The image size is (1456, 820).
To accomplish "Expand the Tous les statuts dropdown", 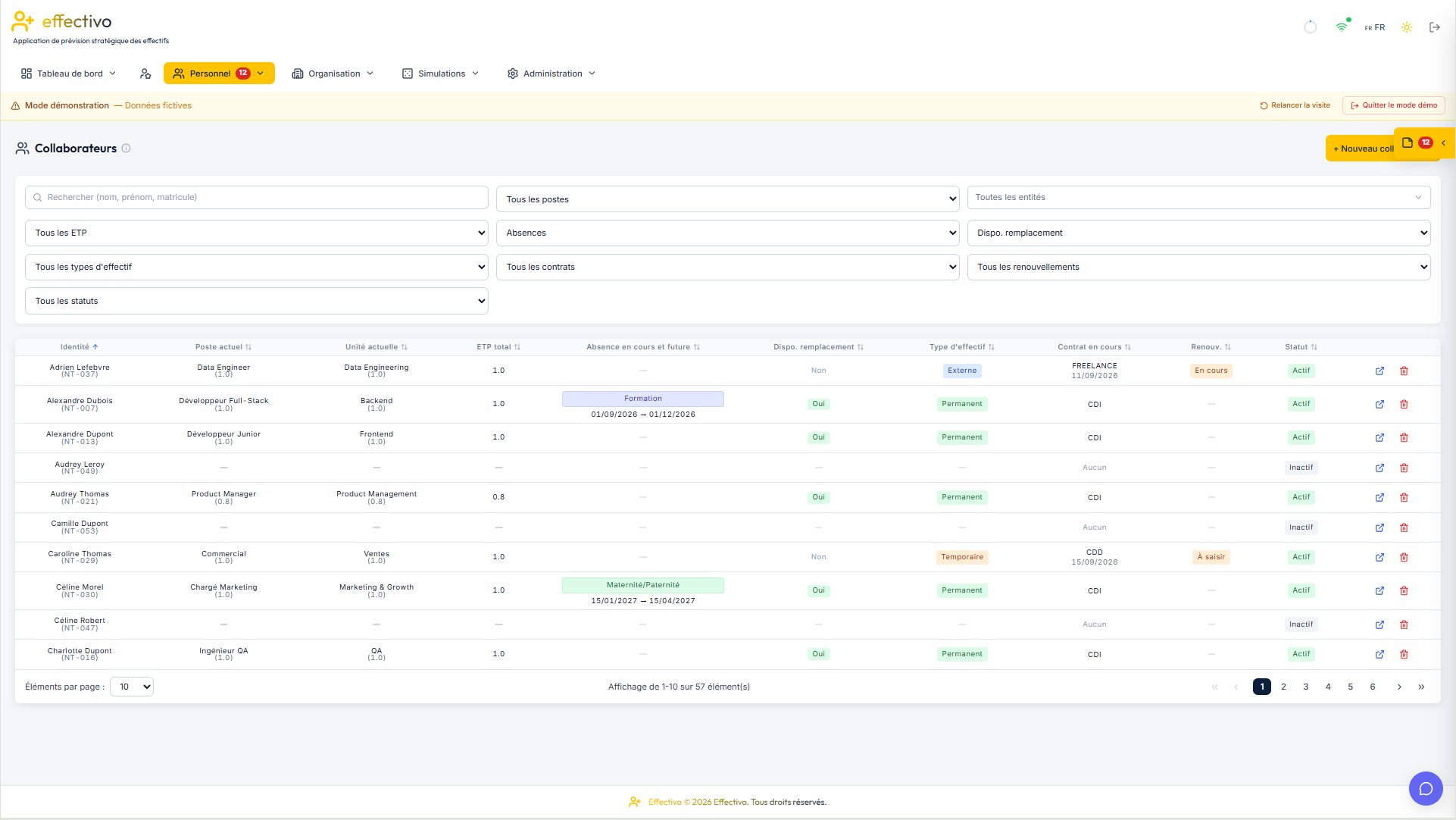I will click(x=256, y=301).
